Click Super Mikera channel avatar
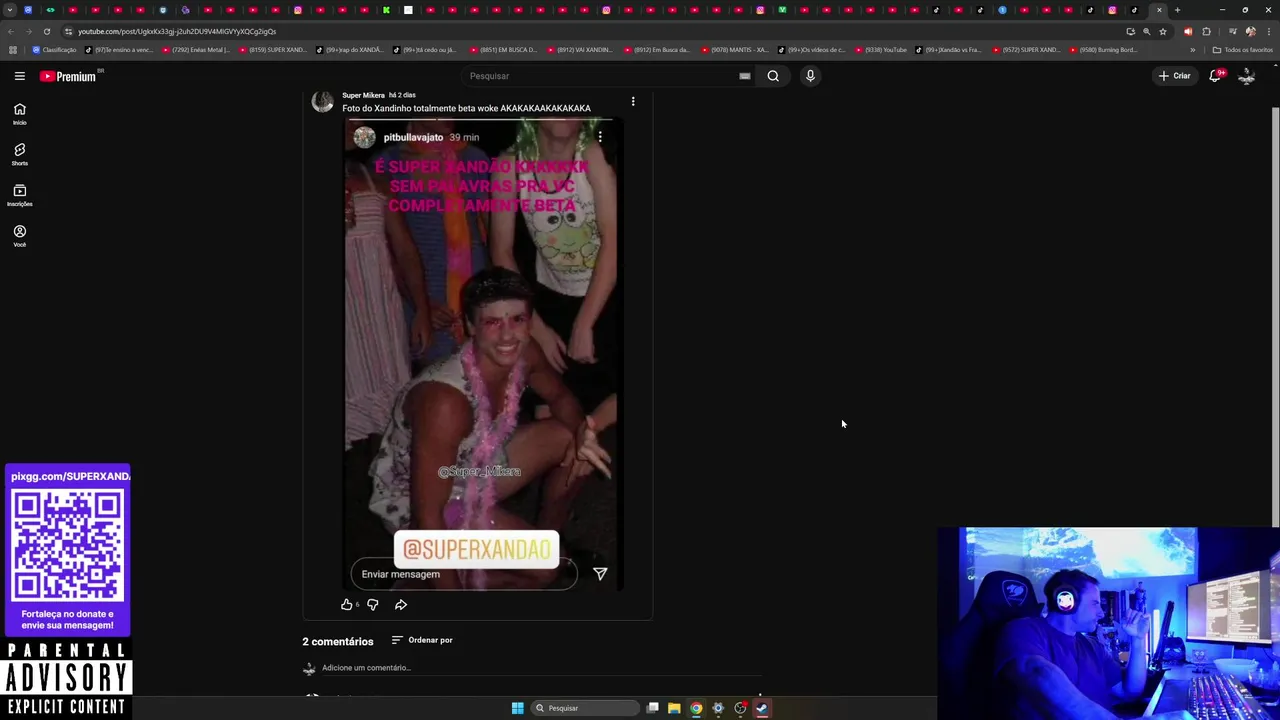The image size is (1280, 720). pyautogui.click(x=322, y=102)
